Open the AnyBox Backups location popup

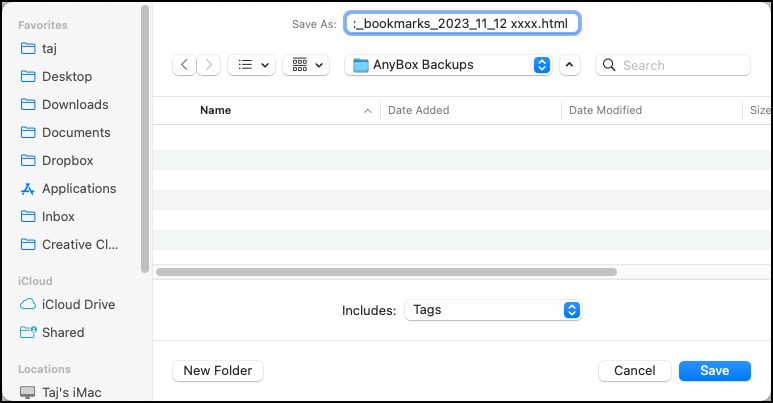point(448,65)
